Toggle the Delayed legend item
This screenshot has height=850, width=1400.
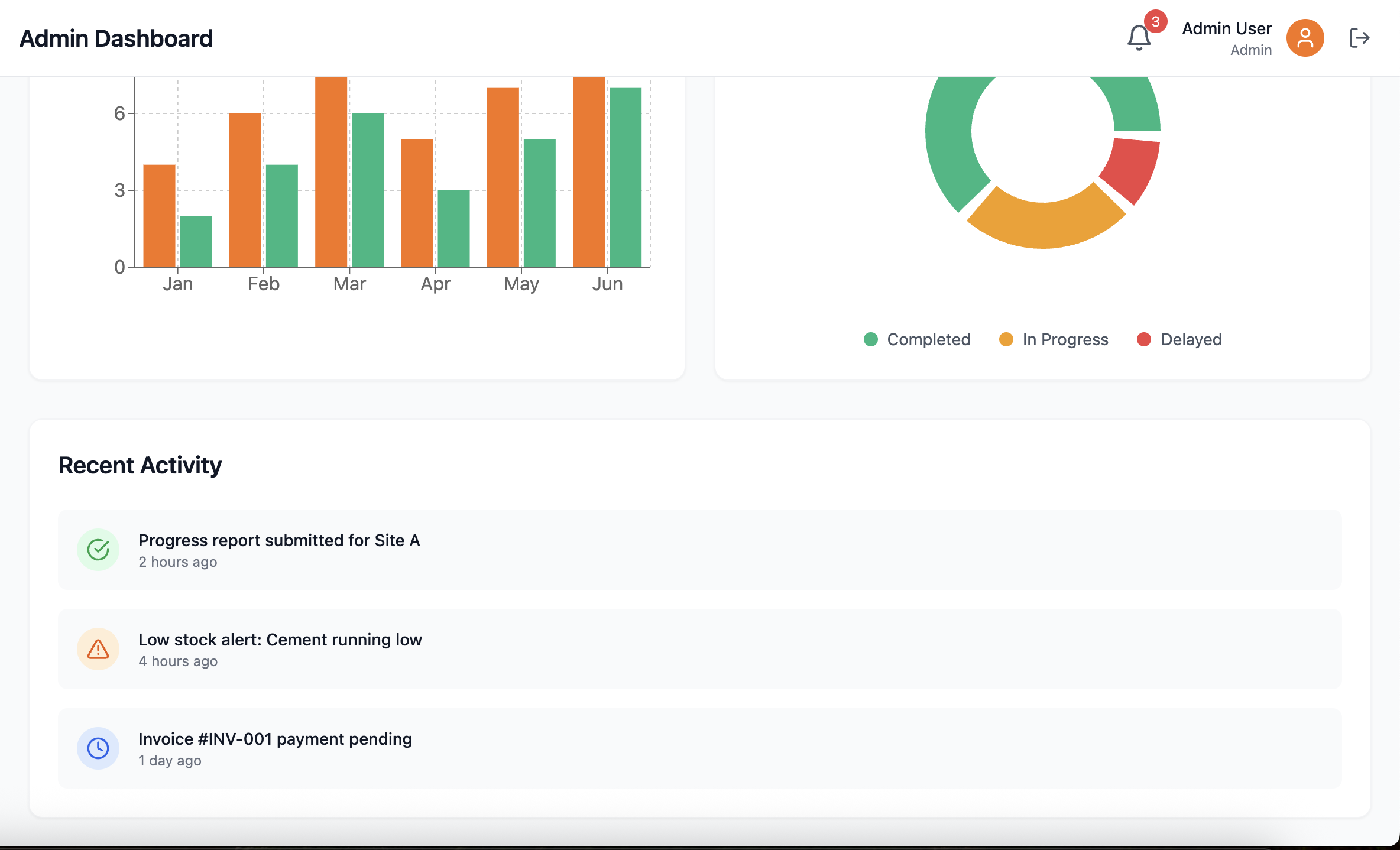[1179, 339]
